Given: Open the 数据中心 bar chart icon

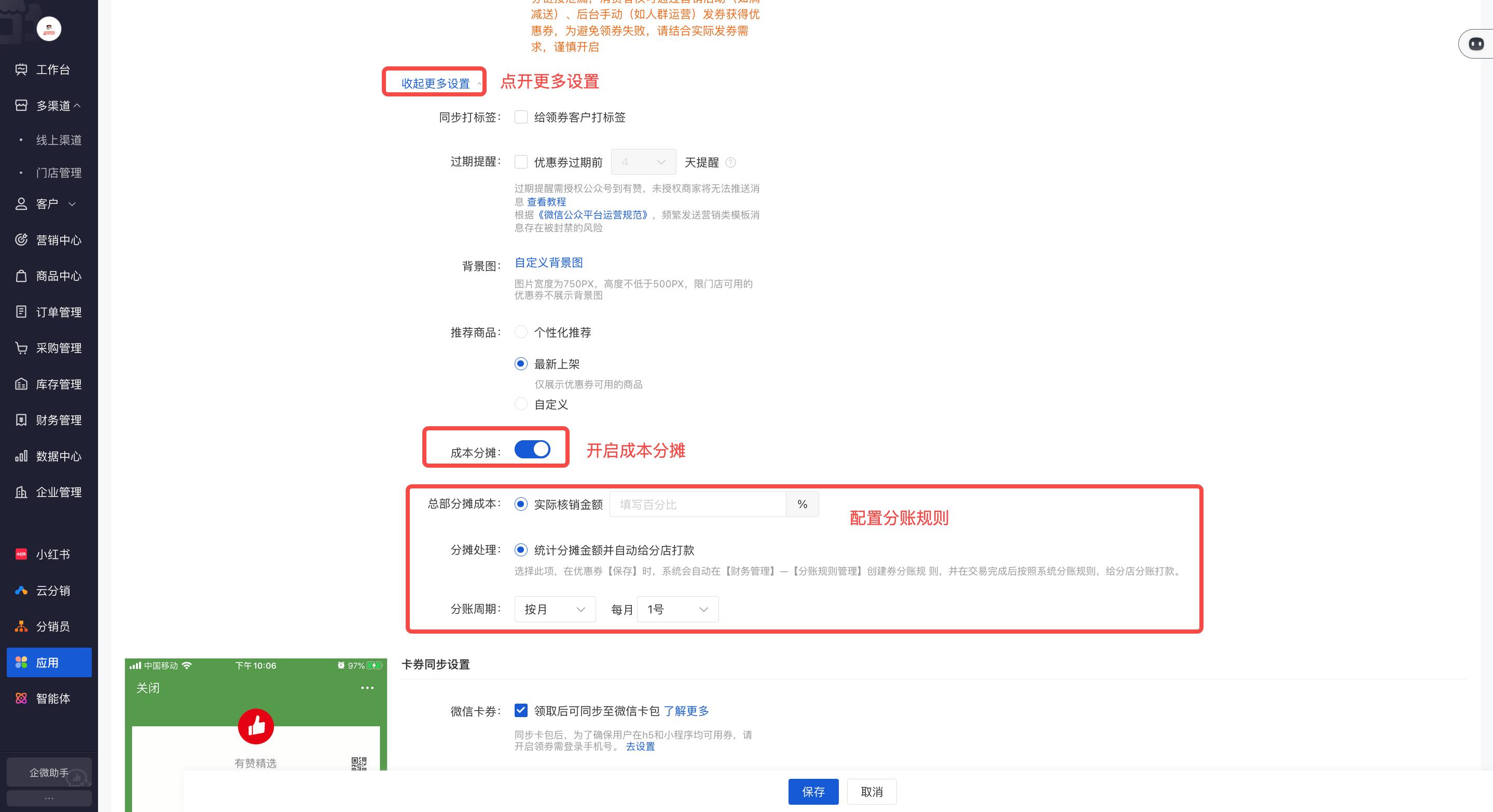Looking at the screenshot, I should click(x=21, y=456).
